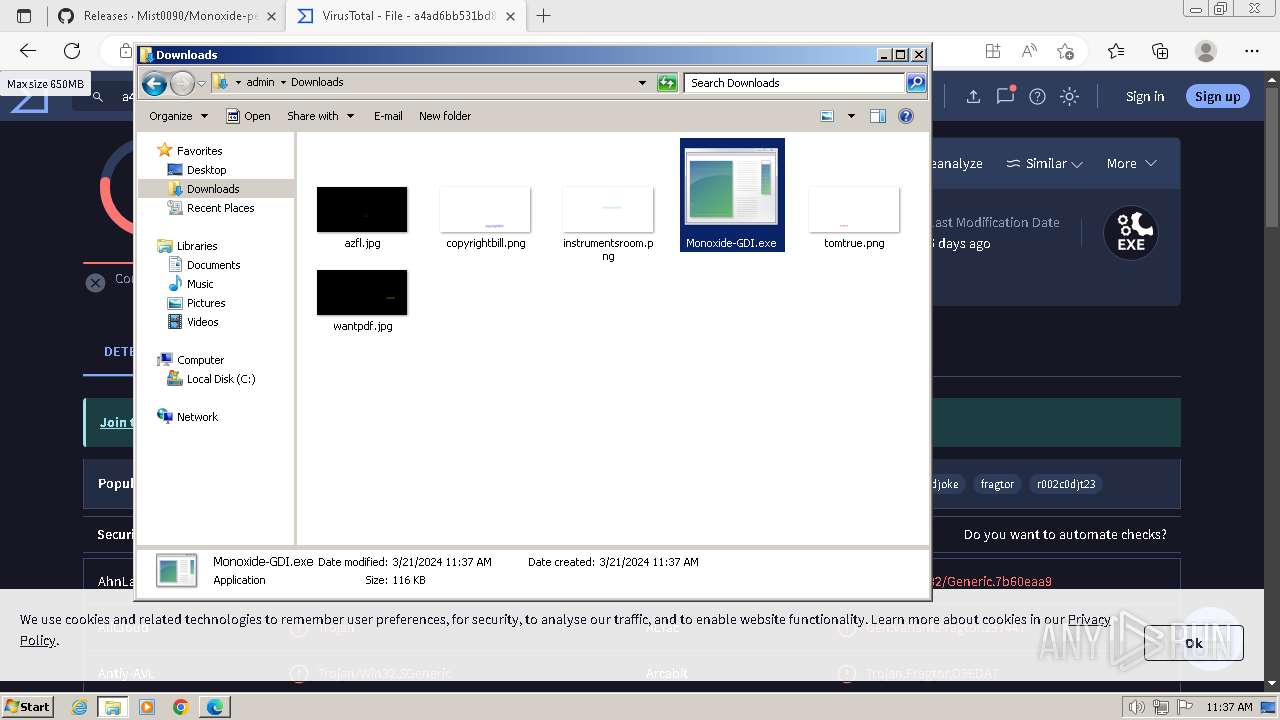
Task: Click the Explorer help question mark icon
Action: (906, 116)
